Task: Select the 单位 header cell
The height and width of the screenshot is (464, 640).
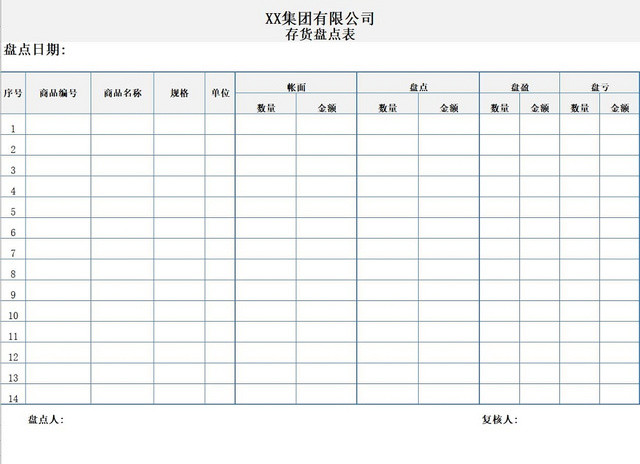Action: (220, 93)
